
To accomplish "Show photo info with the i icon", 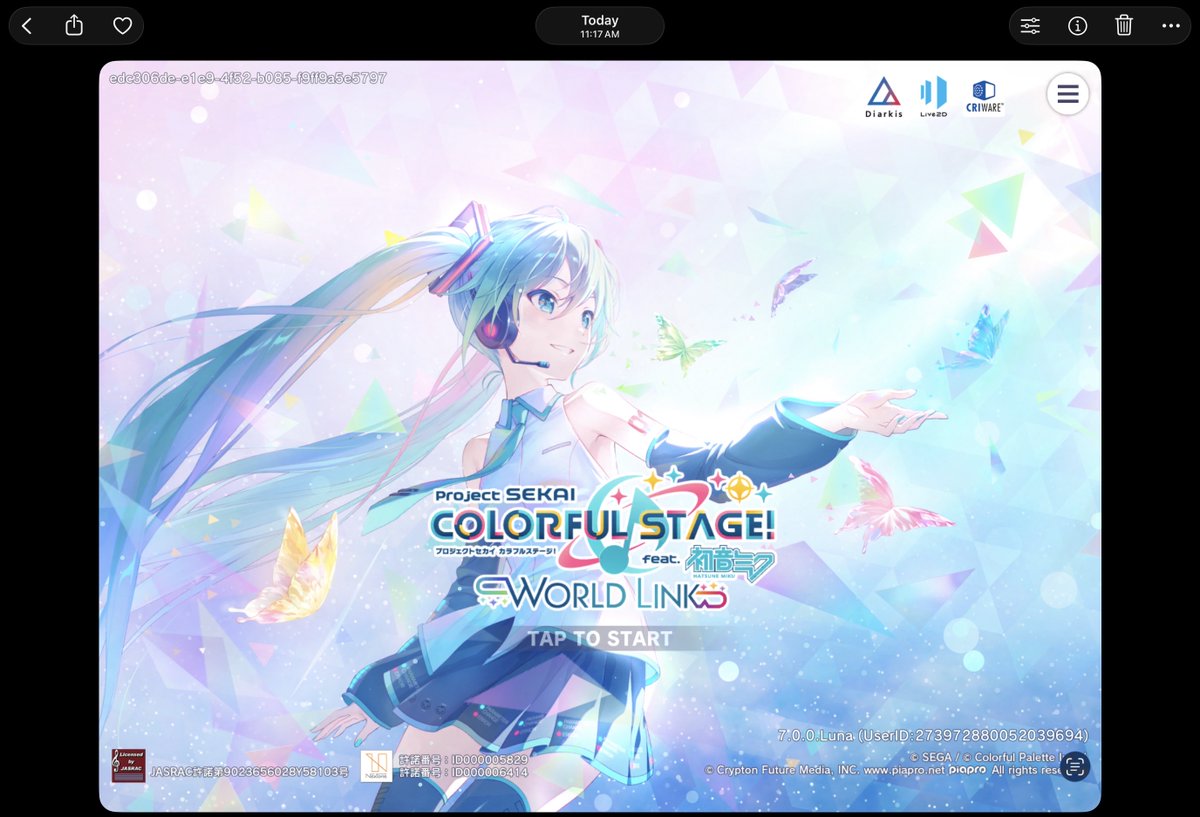I will click(1077, 26).
